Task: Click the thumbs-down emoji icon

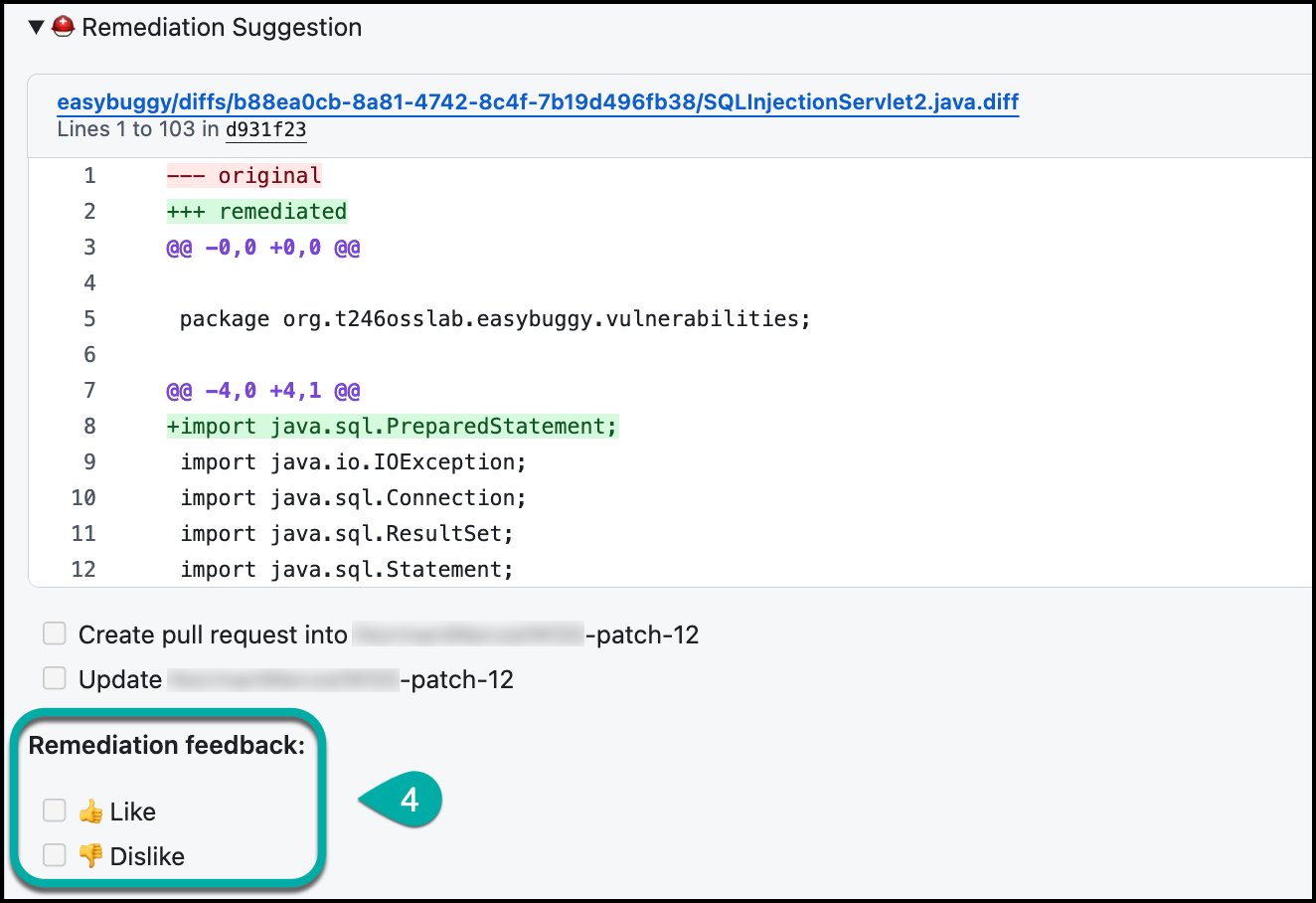Action: (x=91, y=856)
